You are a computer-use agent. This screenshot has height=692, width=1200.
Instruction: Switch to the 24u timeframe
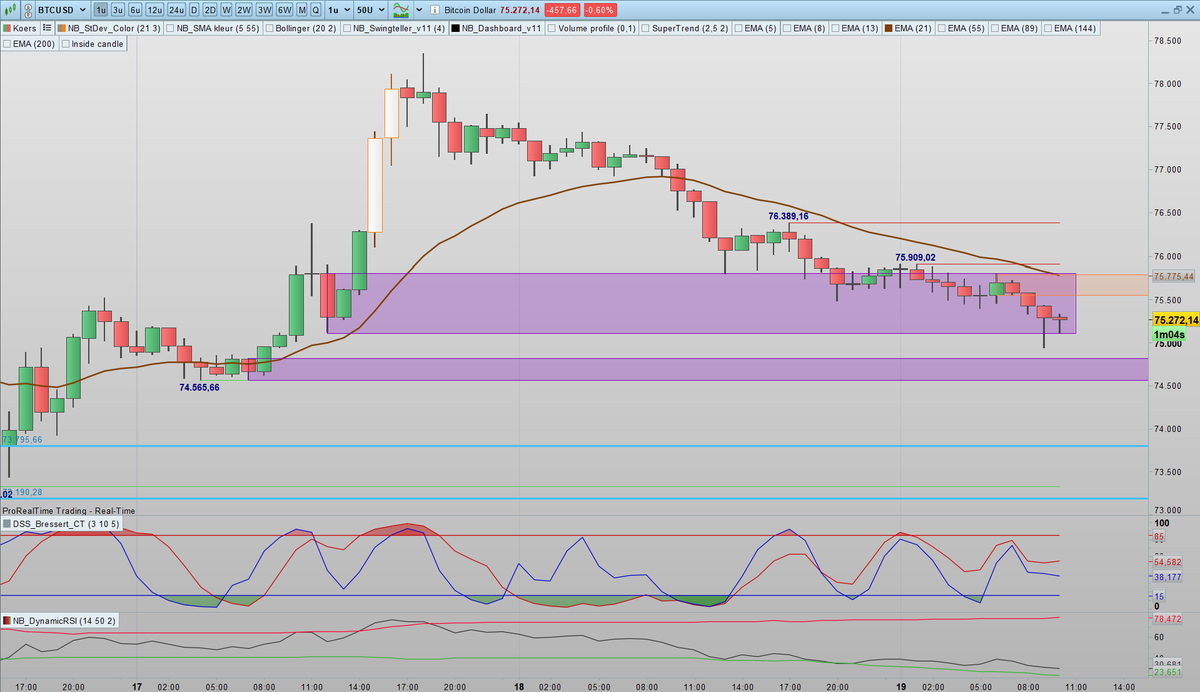click(176, 11)
